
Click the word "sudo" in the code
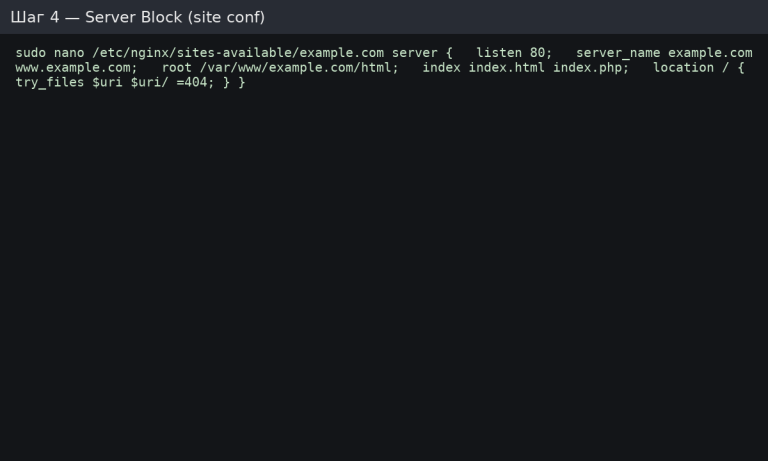click(31, 52)
